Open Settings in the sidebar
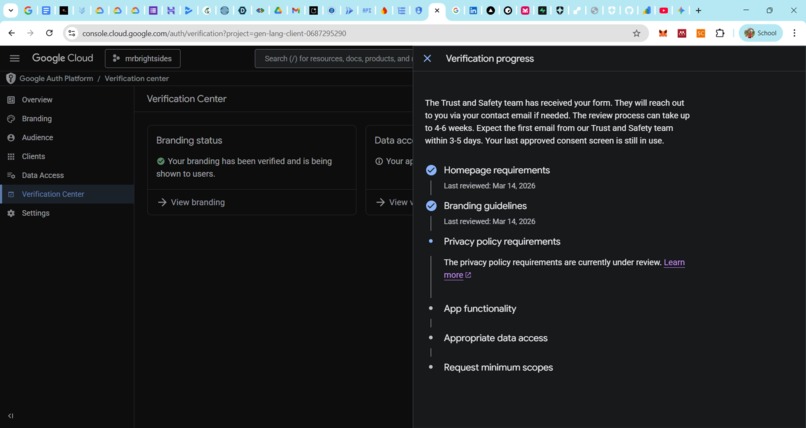 click(35, 213)
